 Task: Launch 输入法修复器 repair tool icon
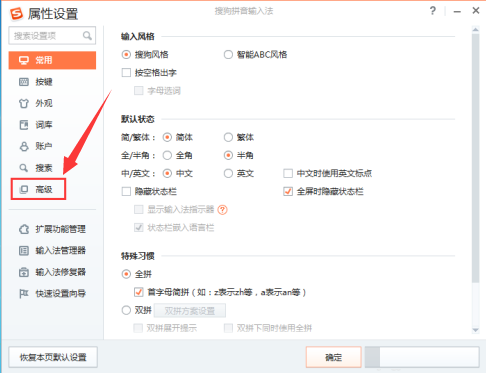click(x=24, y=272)
